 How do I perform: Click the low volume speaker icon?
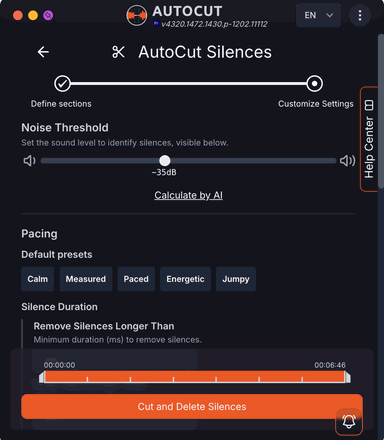(29, 161)
